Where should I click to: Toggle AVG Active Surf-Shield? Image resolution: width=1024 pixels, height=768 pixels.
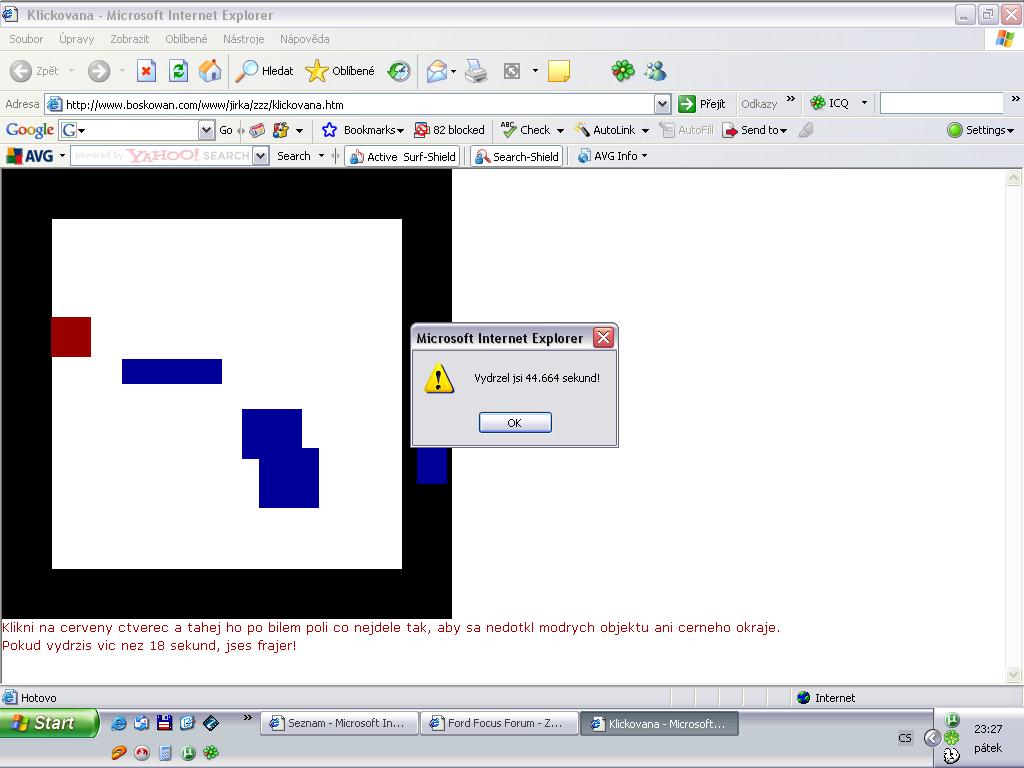pos(402,156)
